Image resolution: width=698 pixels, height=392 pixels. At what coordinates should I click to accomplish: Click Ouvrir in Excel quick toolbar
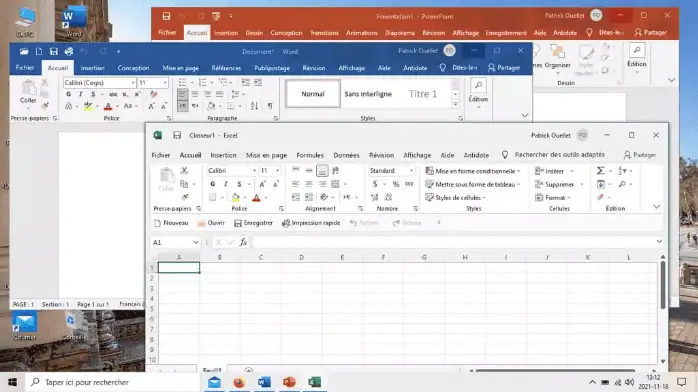[211, 223]
